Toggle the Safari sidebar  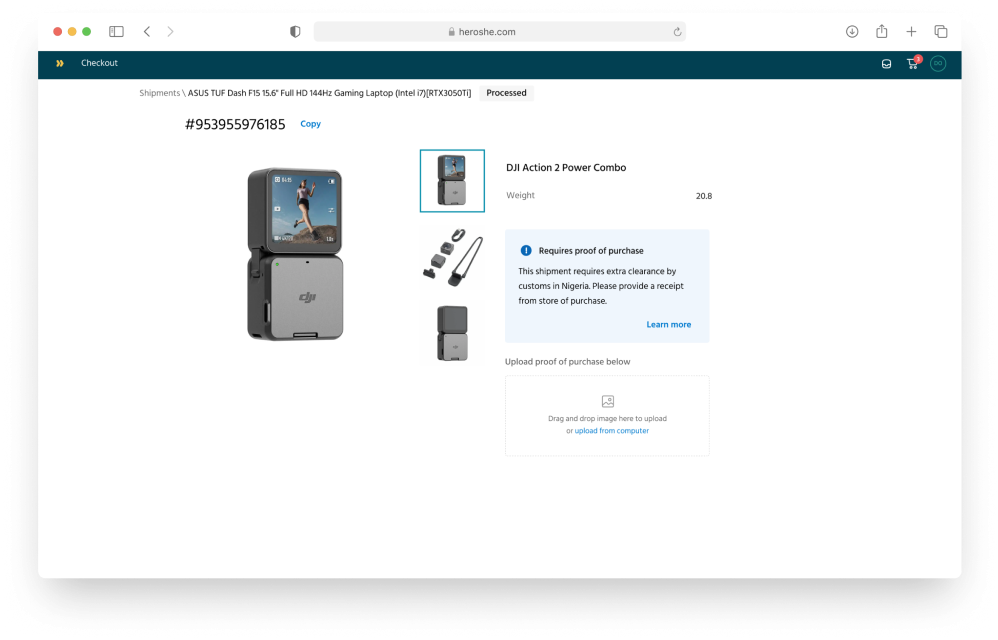(x=116, y=31)
